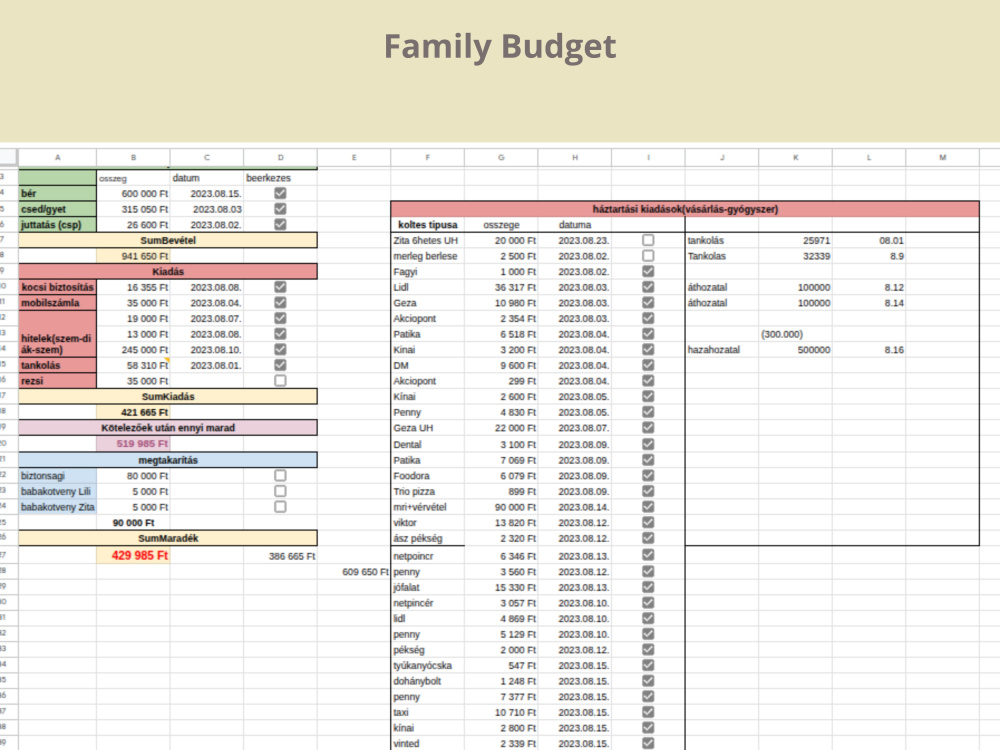Select the tyúkanyócska cell
Viewport: 1000px width, 750px height.
pyautogui.click(x=427, y=665)
